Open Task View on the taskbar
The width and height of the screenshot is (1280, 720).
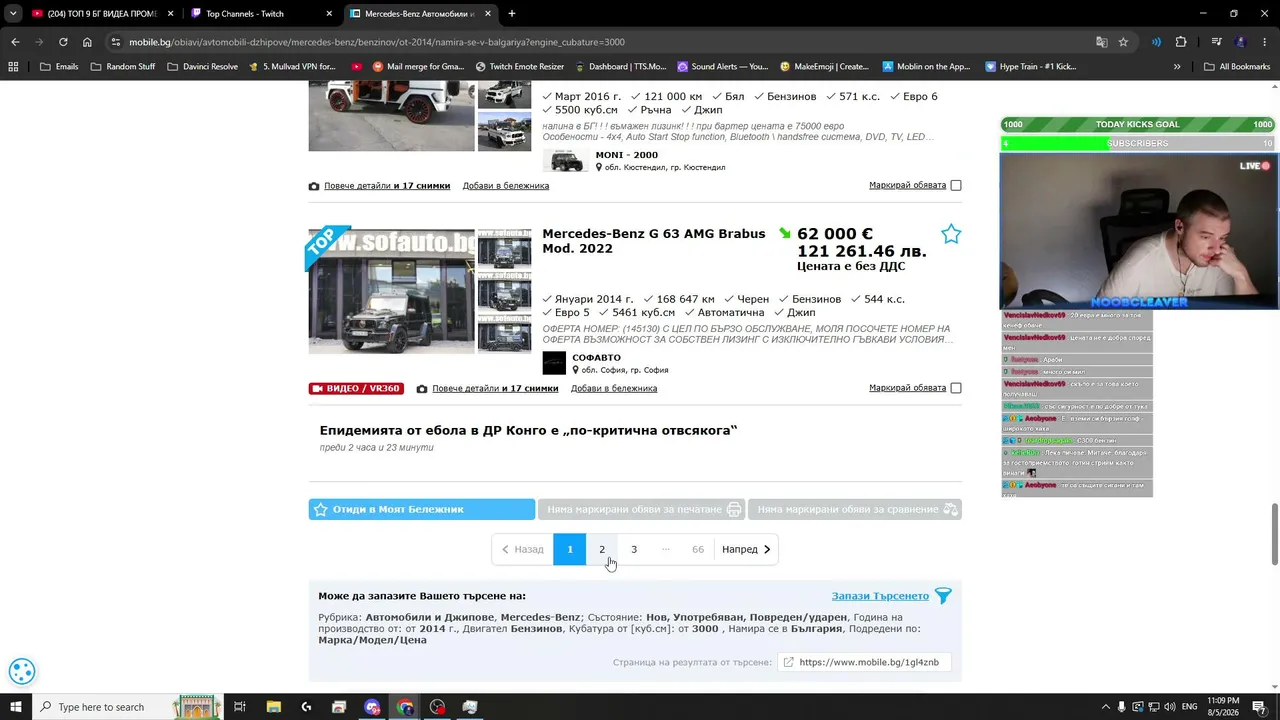[x=240, y=707]
